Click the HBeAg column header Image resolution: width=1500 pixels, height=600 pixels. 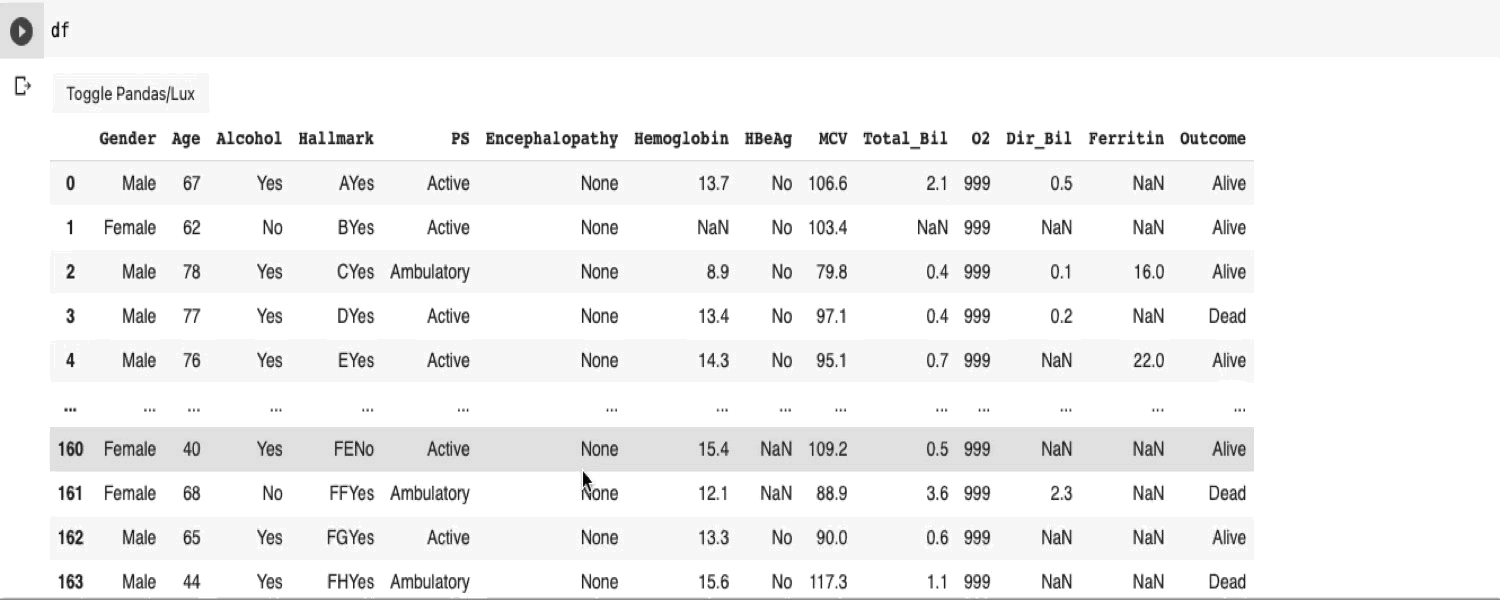point(768,139)
